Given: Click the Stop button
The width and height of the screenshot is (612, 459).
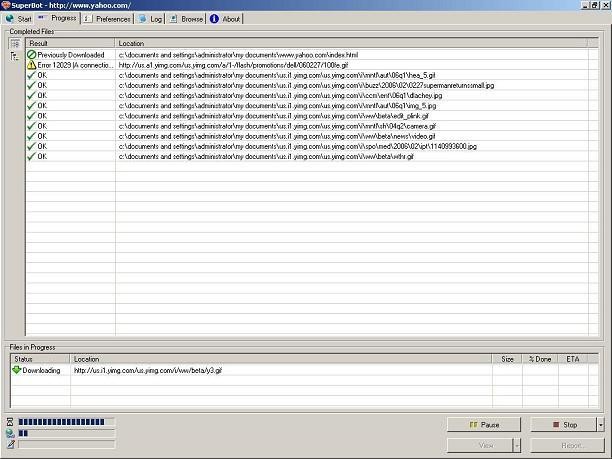Looking at the screenshot, I should (564, 425).
